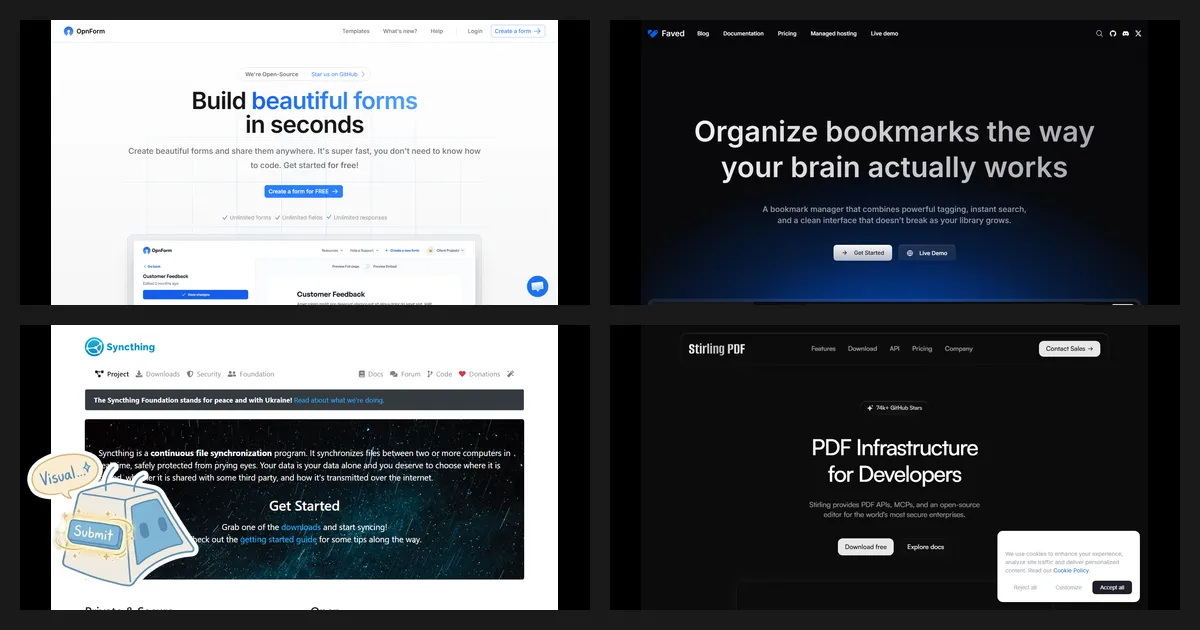Open Help in the OpnForm menu

437,31
